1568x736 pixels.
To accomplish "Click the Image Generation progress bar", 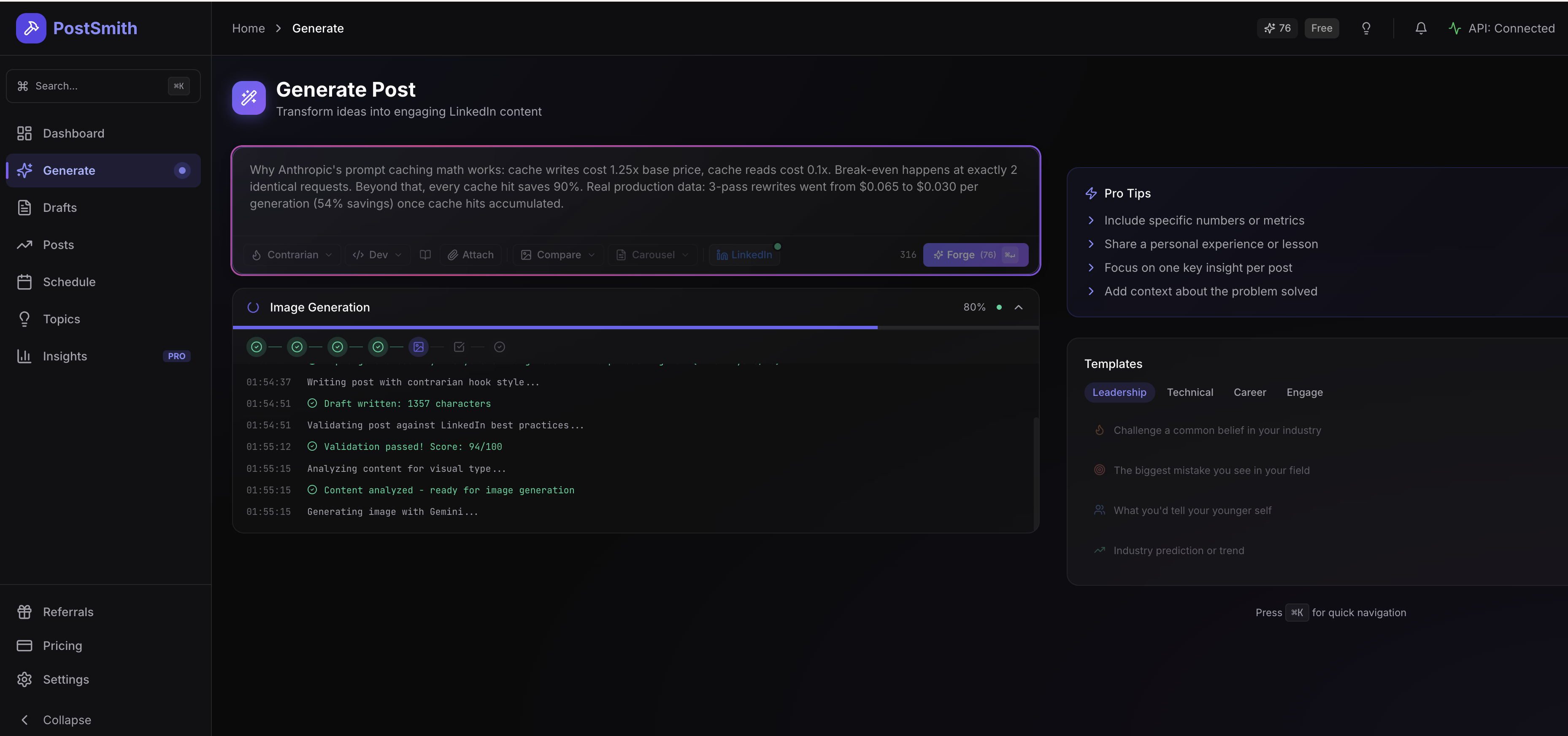I will tap(635, 327).
